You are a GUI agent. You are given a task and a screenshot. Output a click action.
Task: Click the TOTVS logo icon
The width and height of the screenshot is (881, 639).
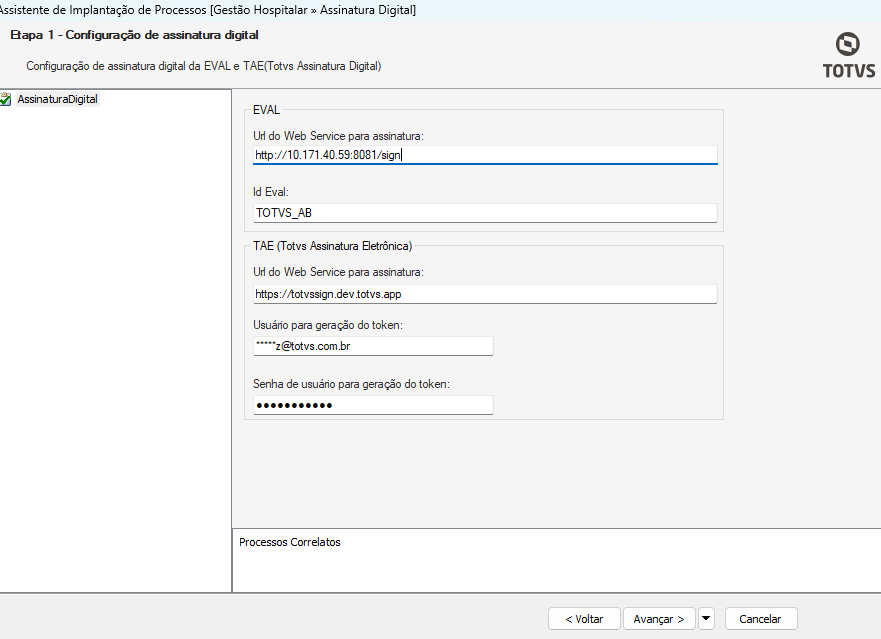848,45
